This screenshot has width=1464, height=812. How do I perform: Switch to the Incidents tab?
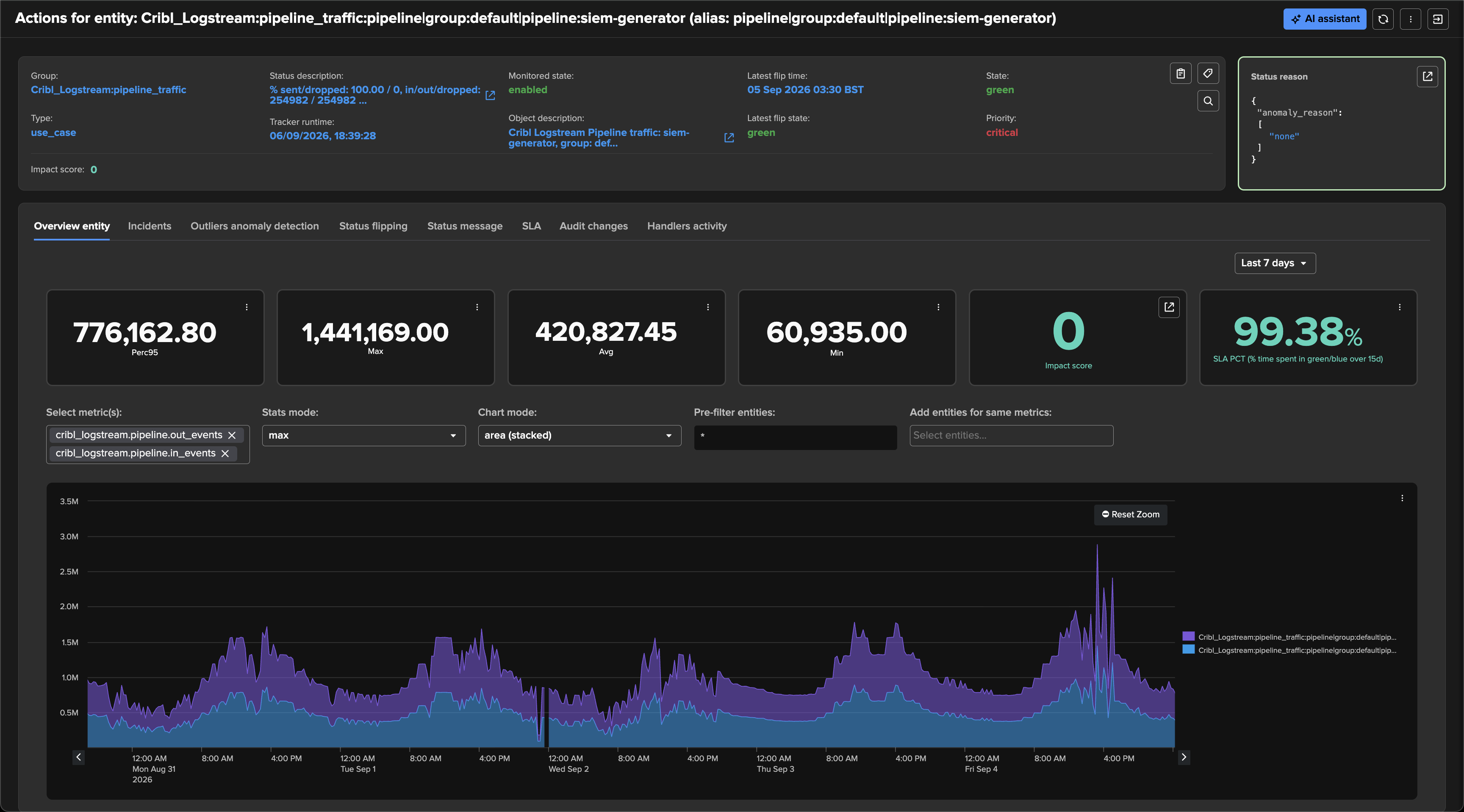pos(150,226)
